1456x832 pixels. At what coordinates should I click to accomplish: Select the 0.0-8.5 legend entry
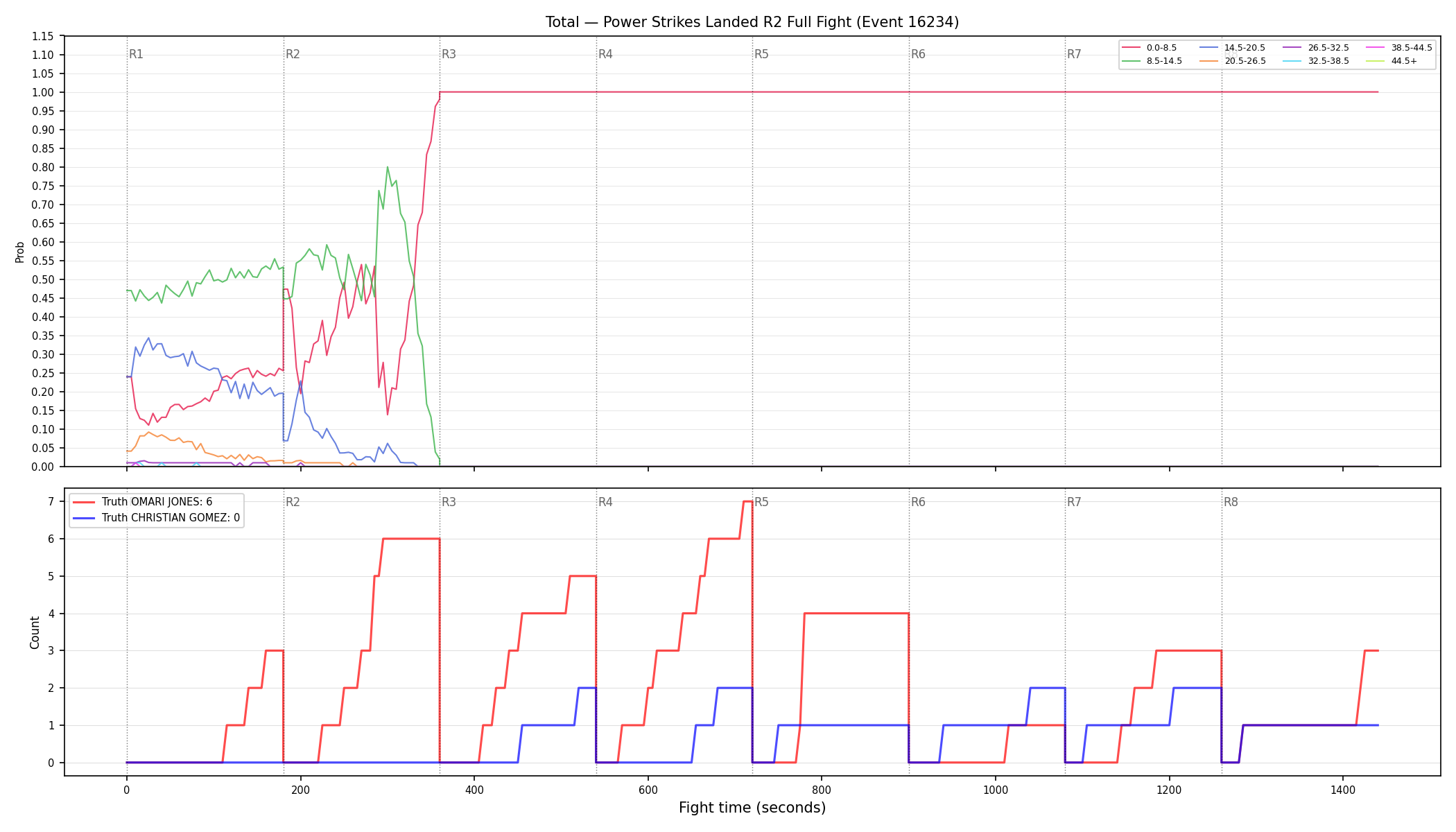[1150, 48]
